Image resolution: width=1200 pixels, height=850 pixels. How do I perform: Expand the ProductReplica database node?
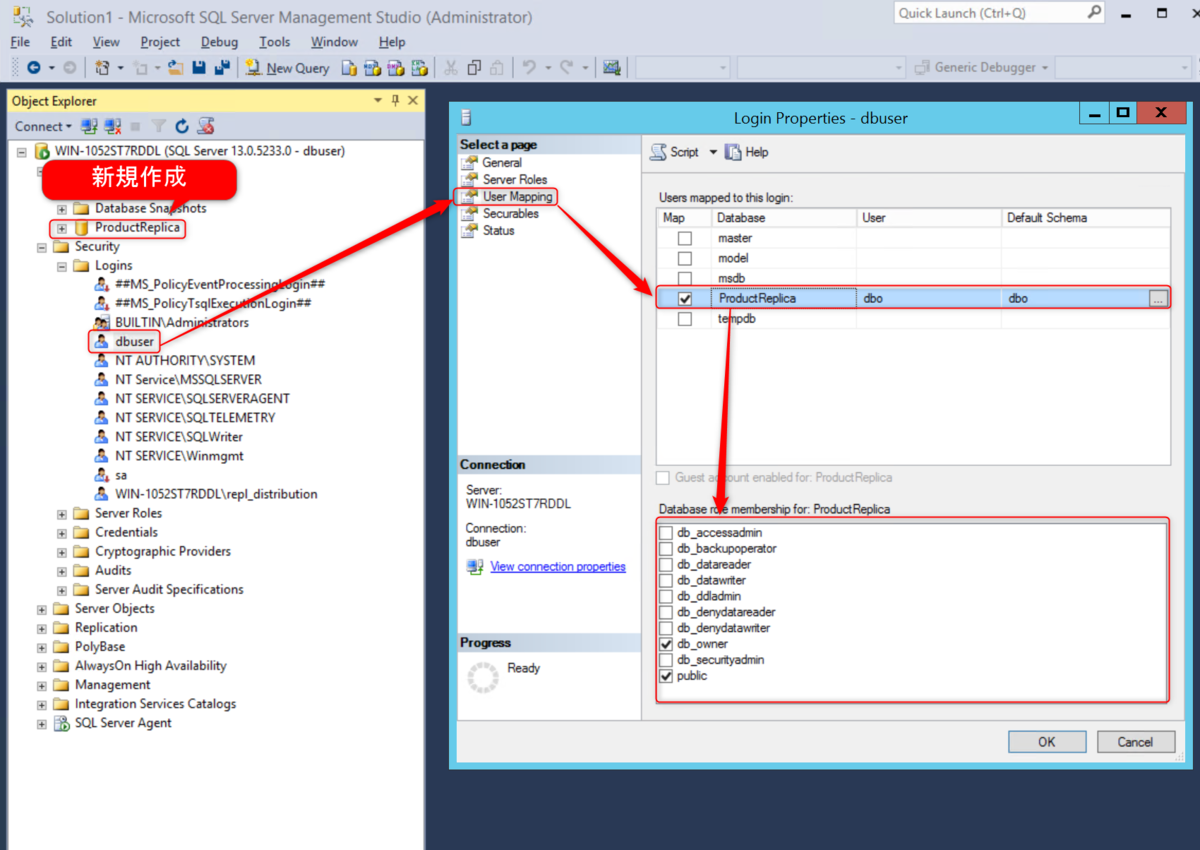(62, 228)
